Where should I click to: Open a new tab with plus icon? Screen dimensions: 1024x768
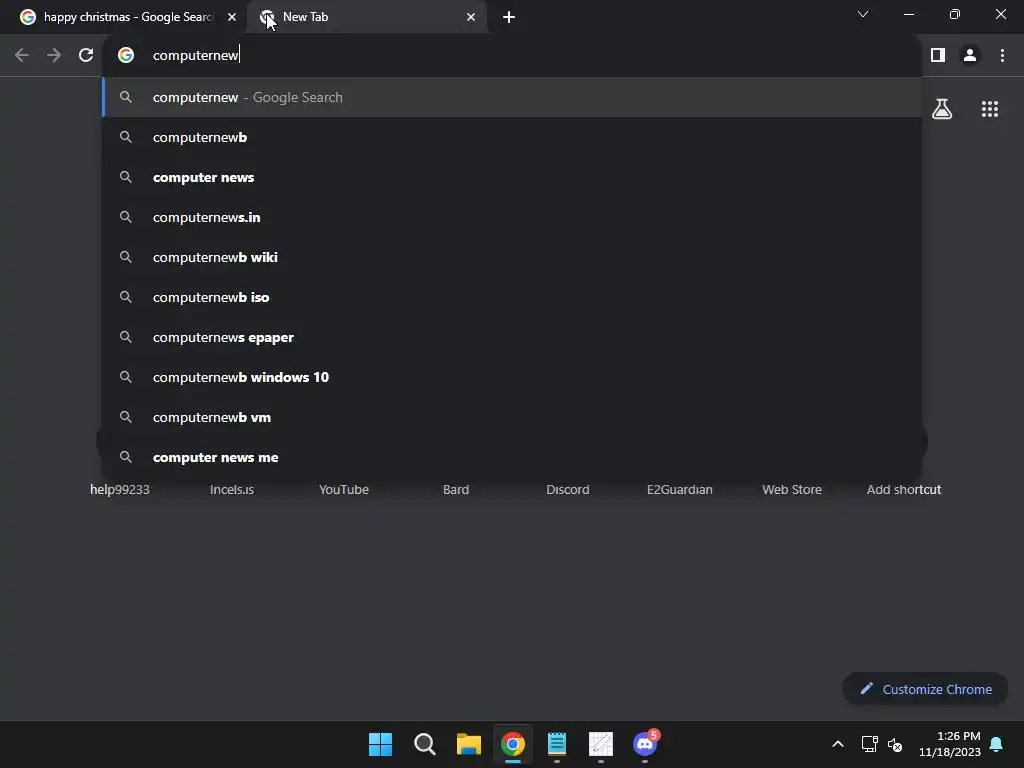509,17
